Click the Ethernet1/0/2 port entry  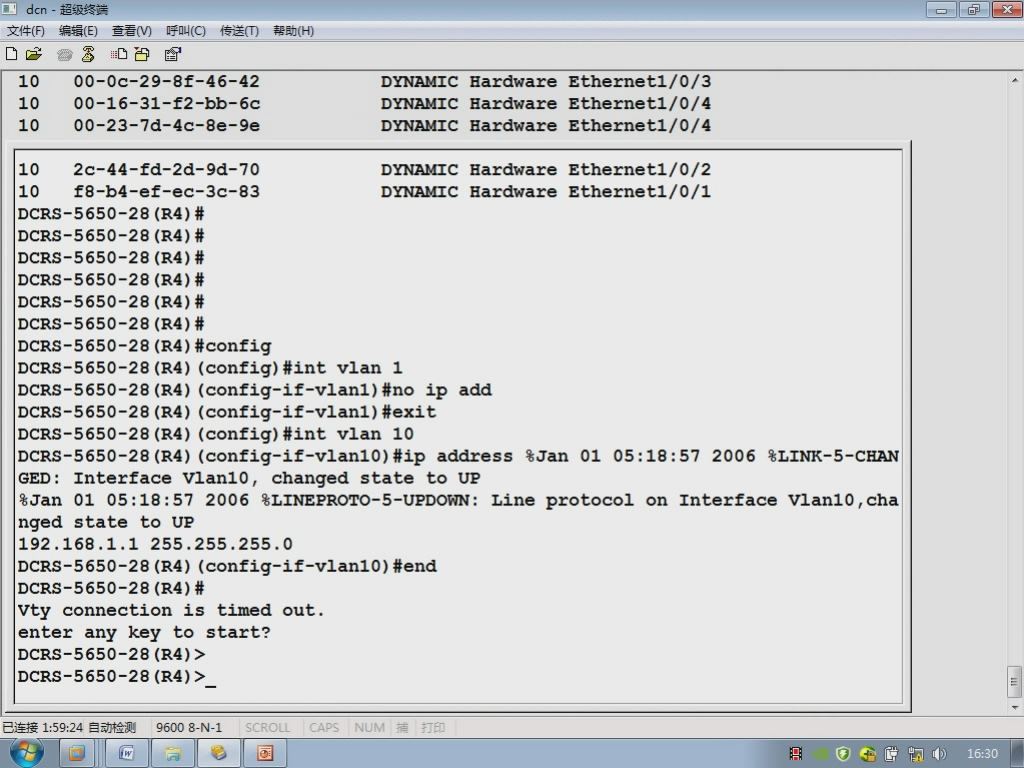(639, 170)
